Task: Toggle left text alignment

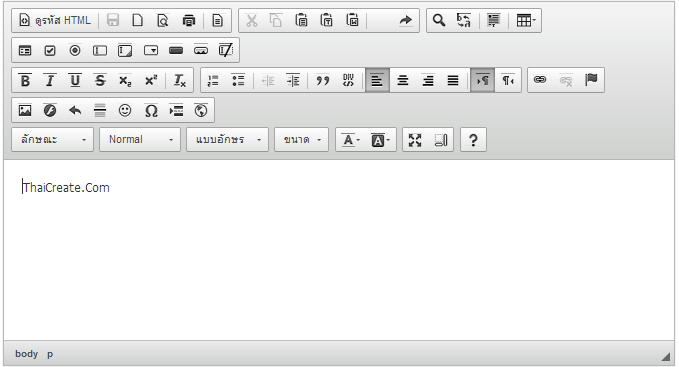Action: pyautogui.click(x=377, y=80)
